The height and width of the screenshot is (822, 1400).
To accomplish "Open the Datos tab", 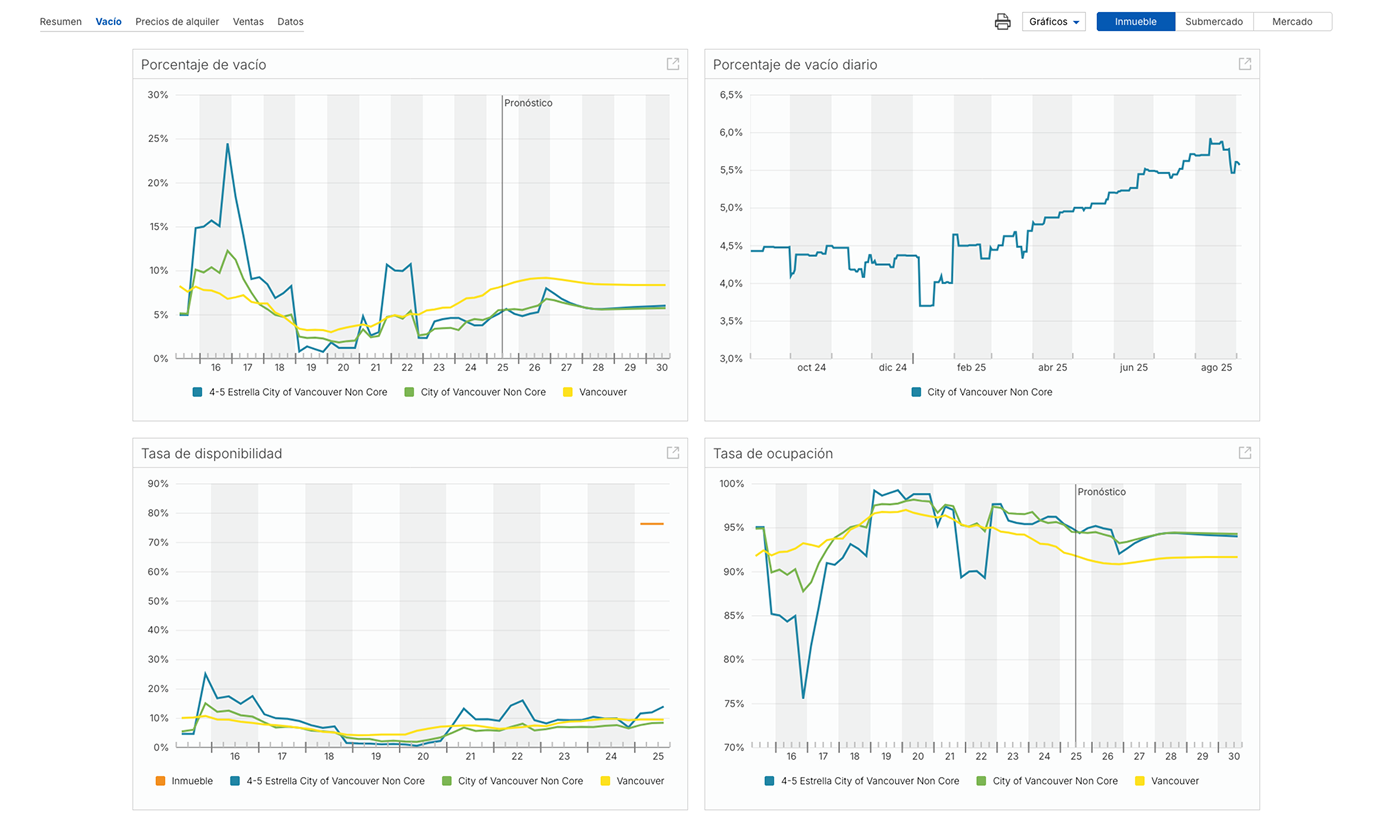I will pyautogui.click(x=290, y=21).
